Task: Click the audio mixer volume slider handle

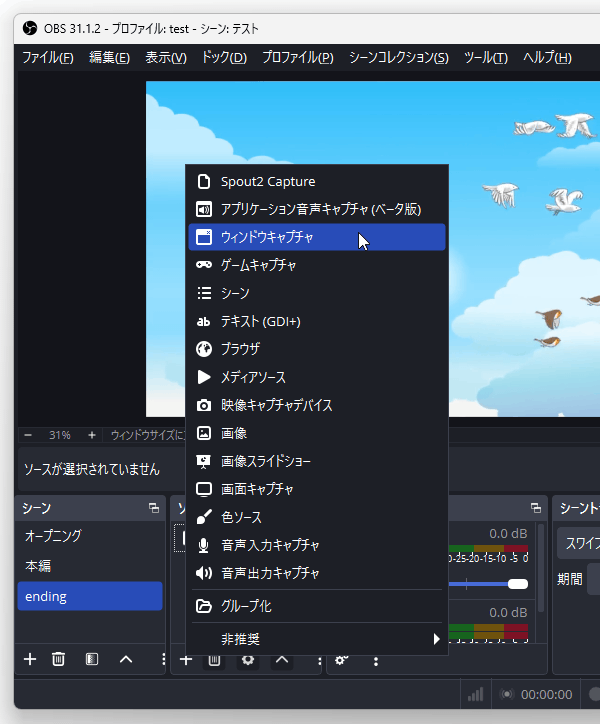Action: click(517, 583)
